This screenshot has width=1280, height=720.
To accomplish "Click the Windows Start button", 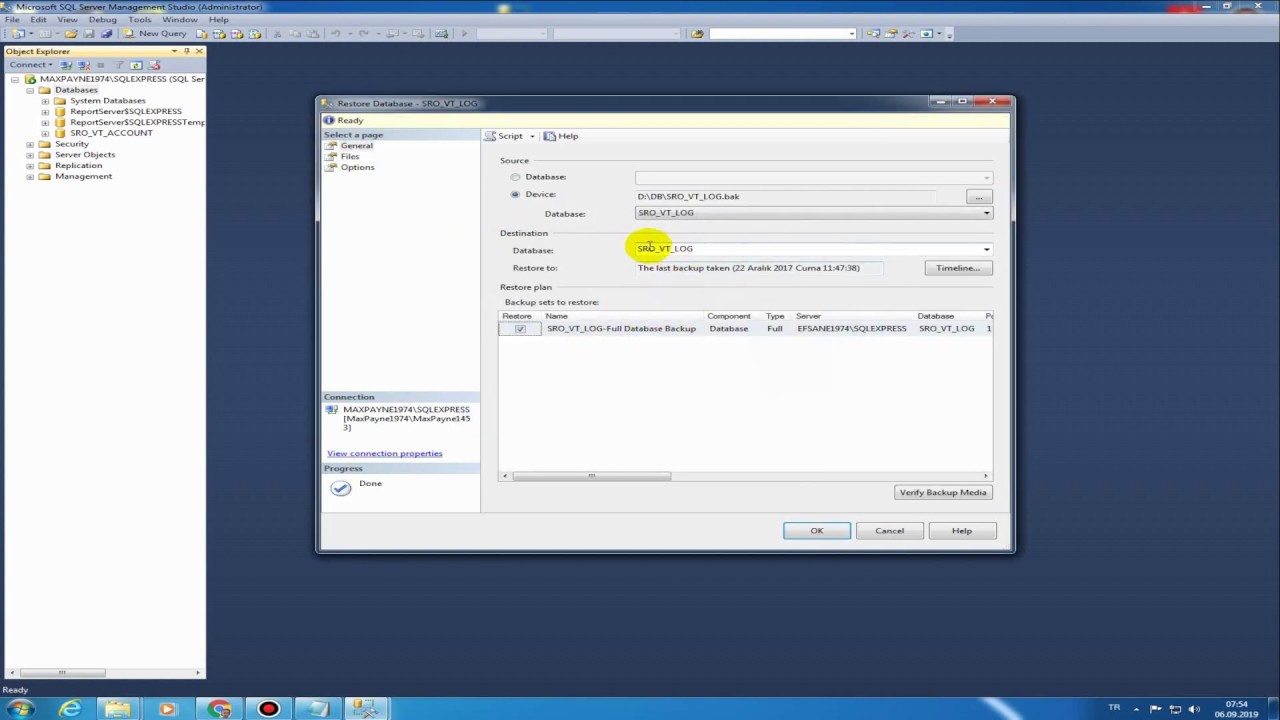I will (21, 709).
